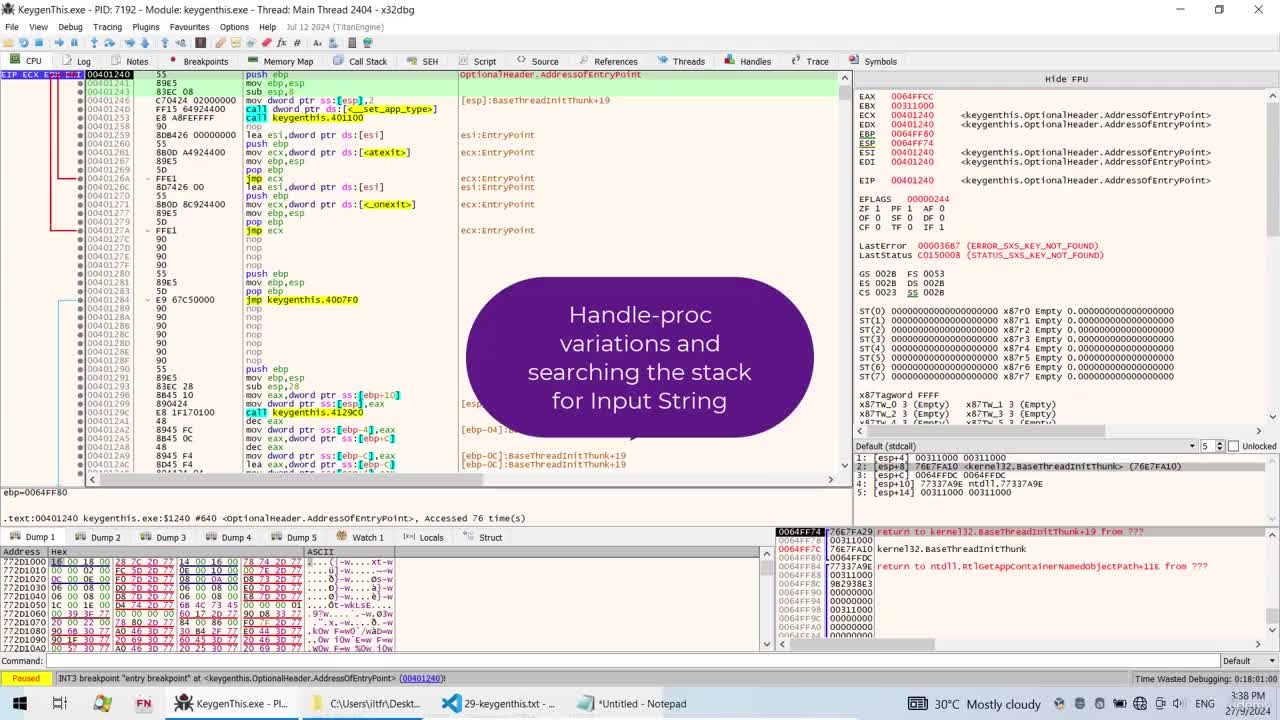The image size is (1280, 720).
Task: Follow the 00401240 link in status bar
Action: tap(421, 678)
